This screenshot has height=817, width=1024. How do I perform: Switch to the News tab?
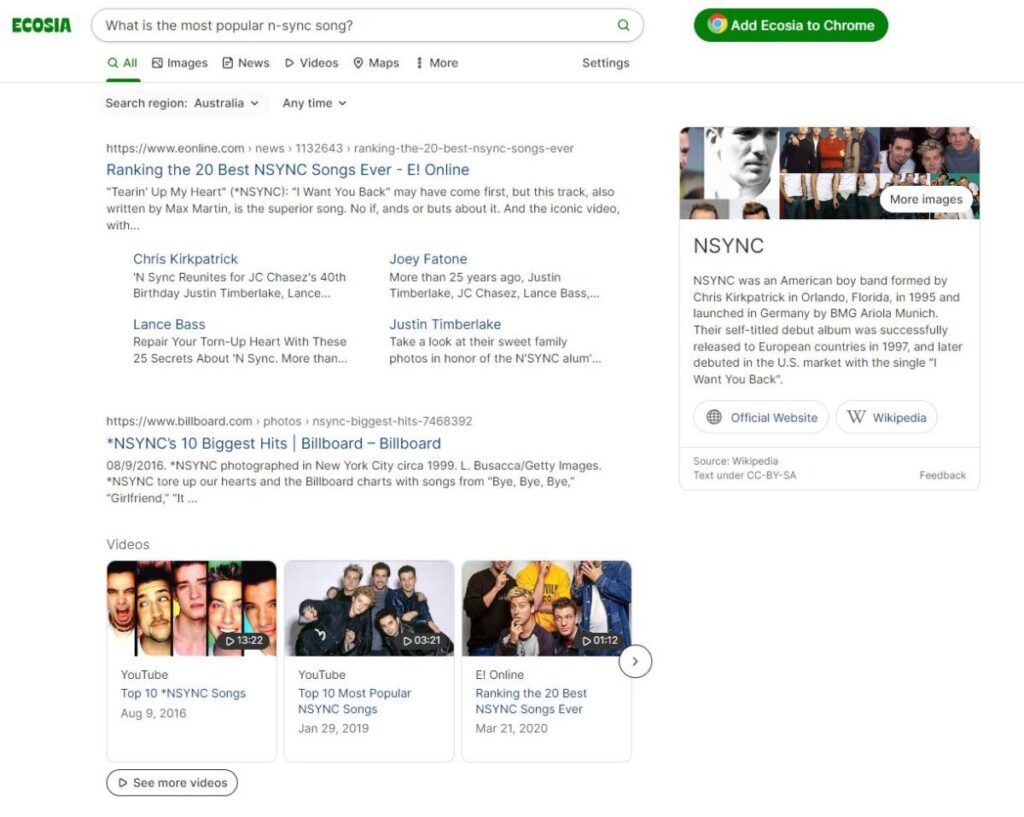pos(246,63)
